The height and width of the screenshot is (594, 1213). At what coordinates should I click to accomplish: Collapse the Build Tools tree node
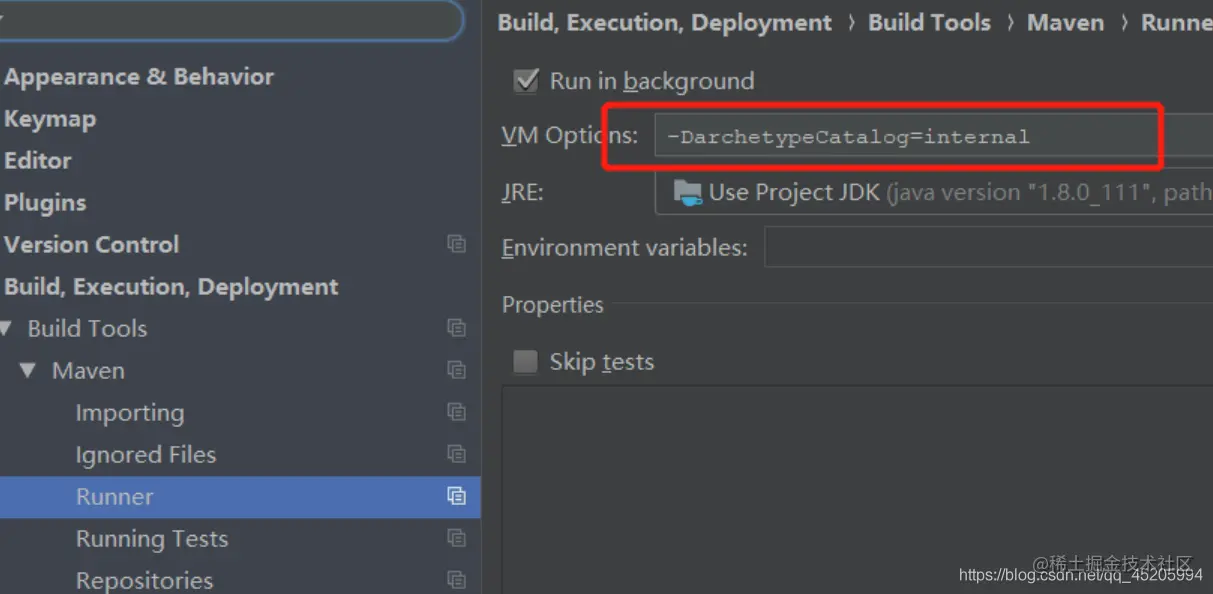coord(6,328)
